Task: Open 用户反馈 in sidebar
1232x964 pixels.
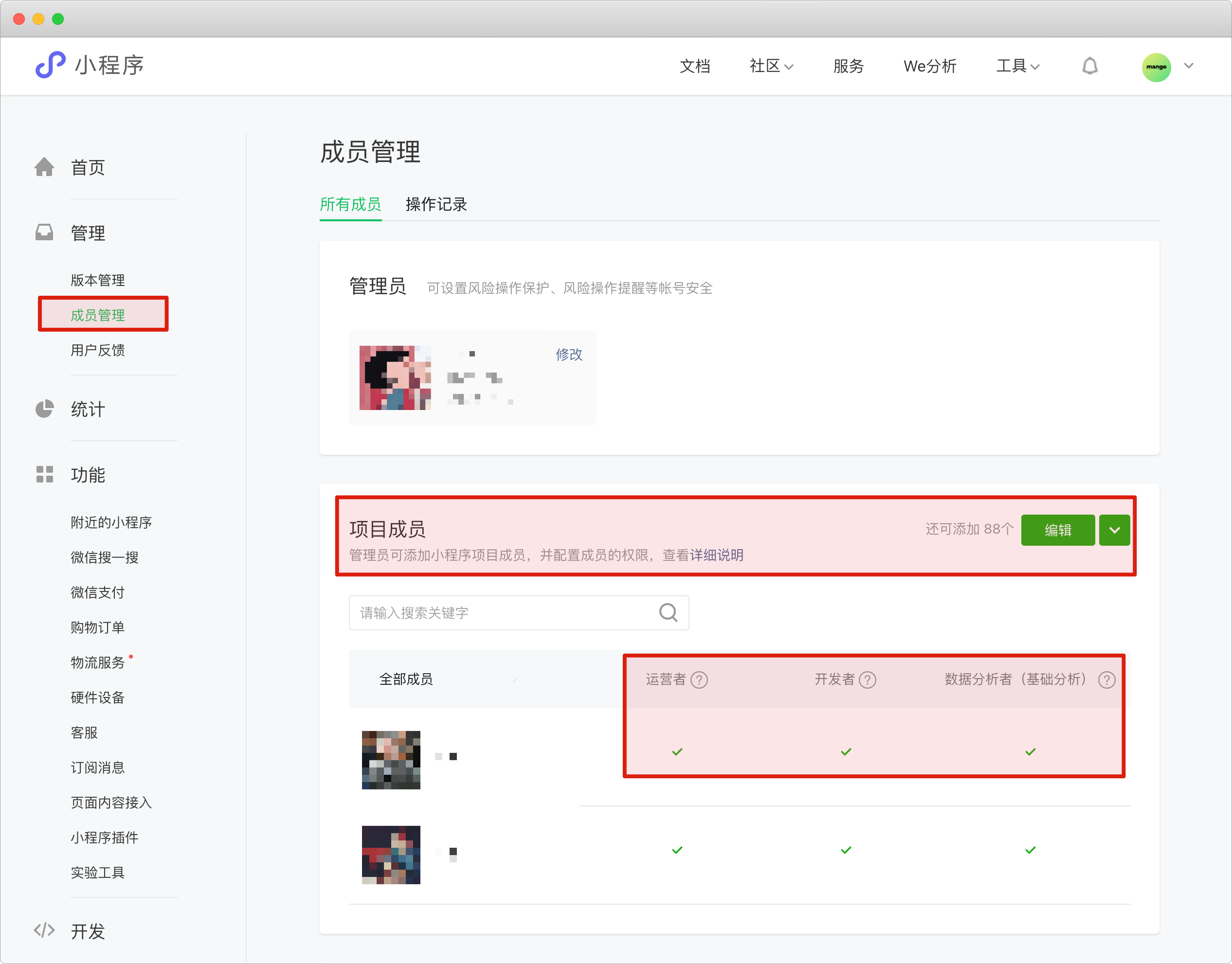Action: click(97, 350)
